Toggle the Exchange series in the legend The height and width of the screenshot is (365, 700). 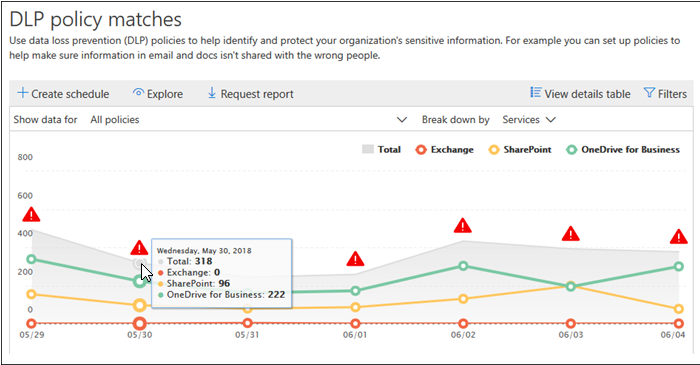(x=444, y=149)
